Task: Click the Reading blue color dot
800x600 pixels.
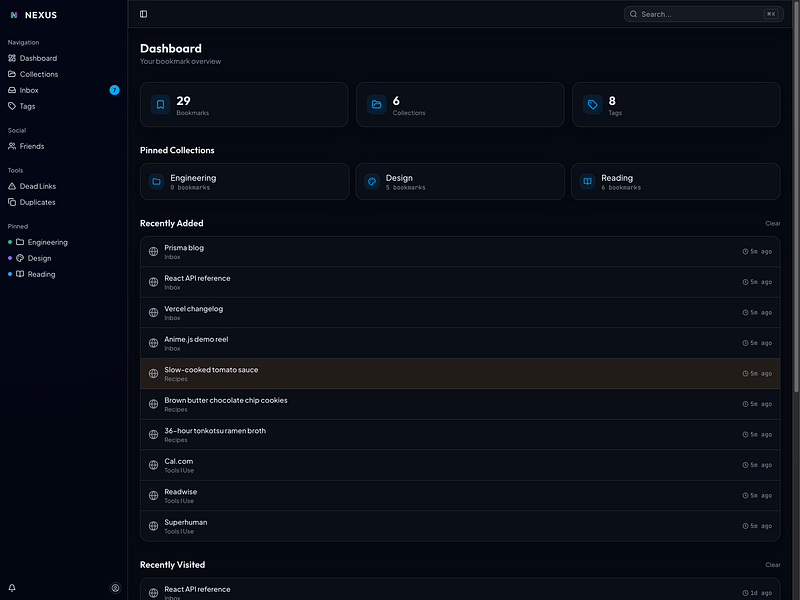Action: click(x=10, y=274)
